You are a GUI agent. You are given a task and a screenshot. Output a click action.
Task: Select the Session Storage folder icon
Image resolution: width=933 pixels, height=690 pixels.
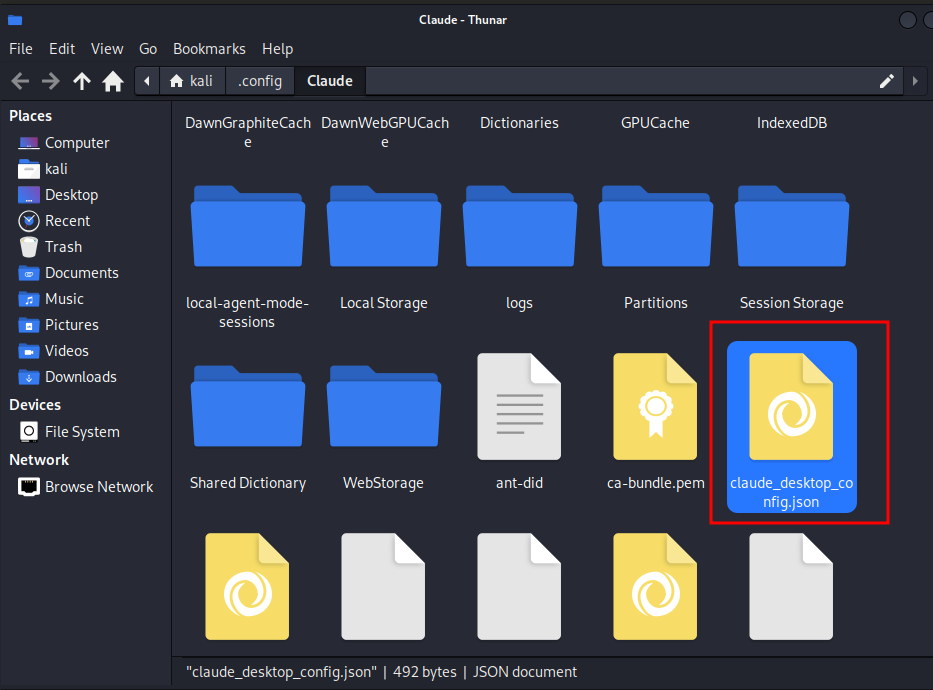(x=791, y=226)
